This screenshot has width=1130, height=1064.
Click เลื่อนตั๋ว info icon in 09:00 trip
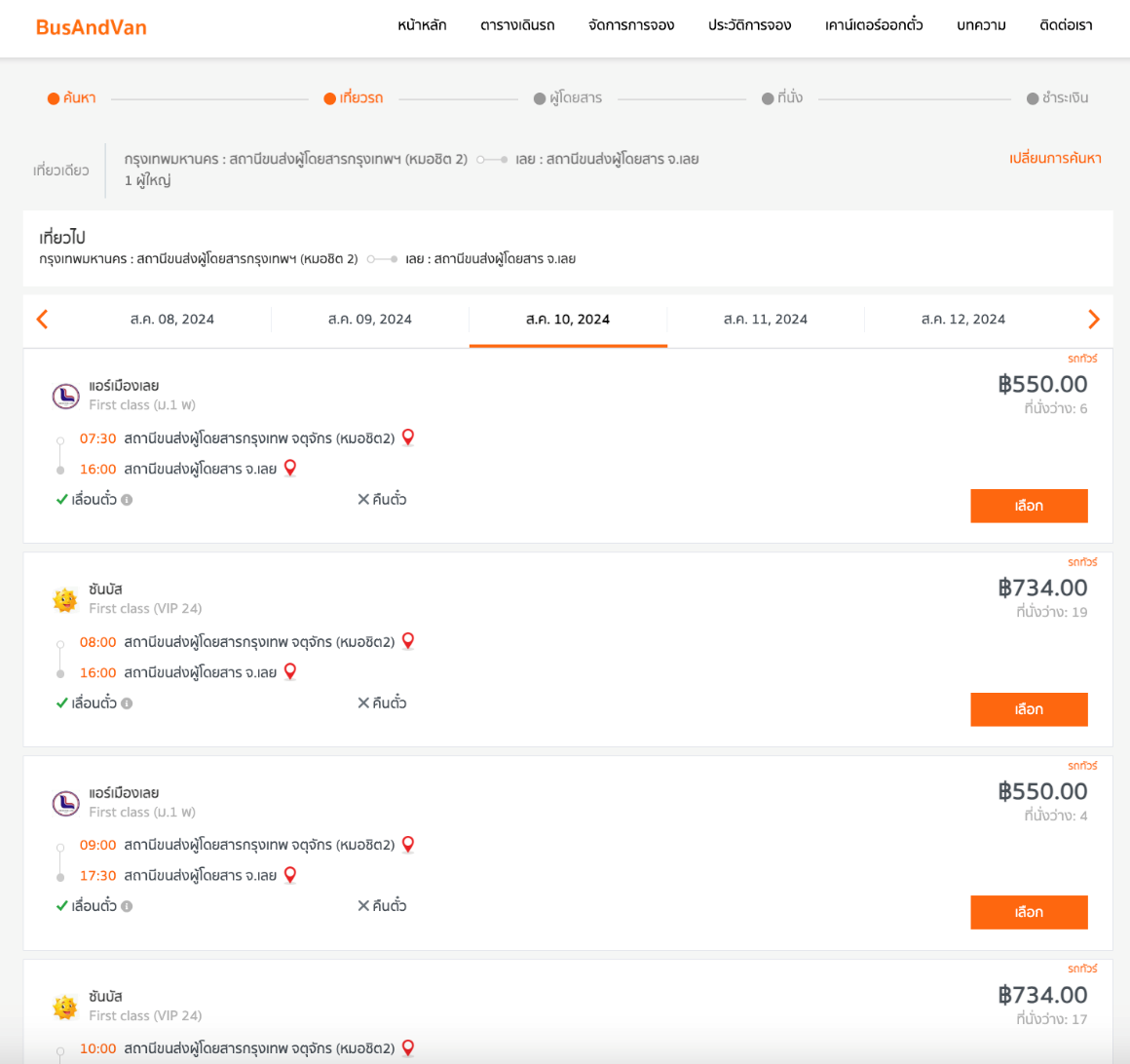127,906
